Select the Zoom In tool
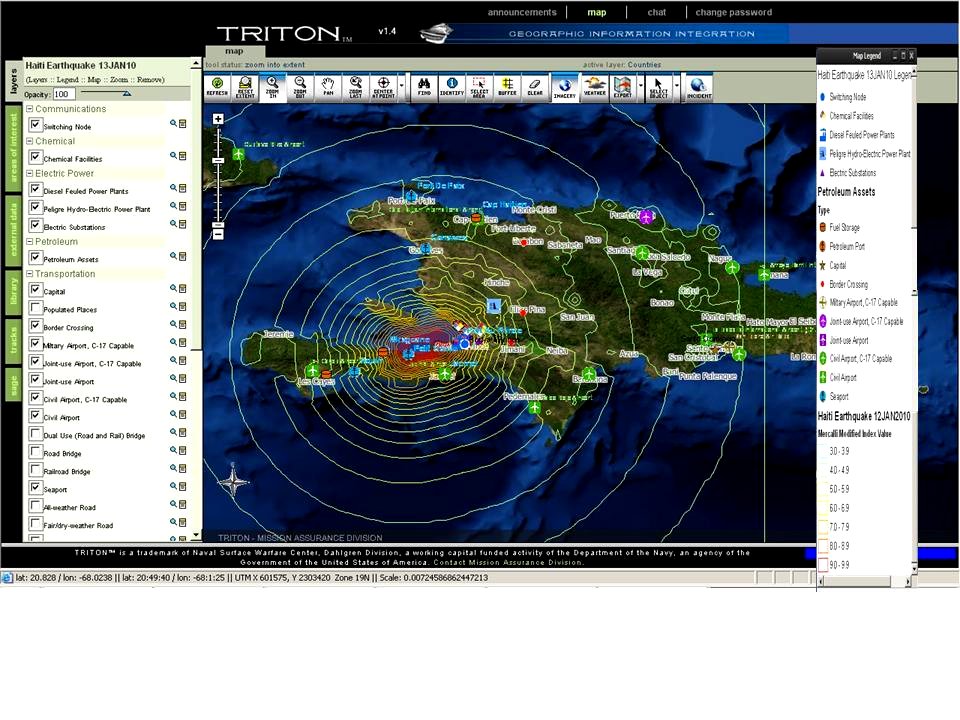This screenshot has width=960, height=720. [272, 87]
